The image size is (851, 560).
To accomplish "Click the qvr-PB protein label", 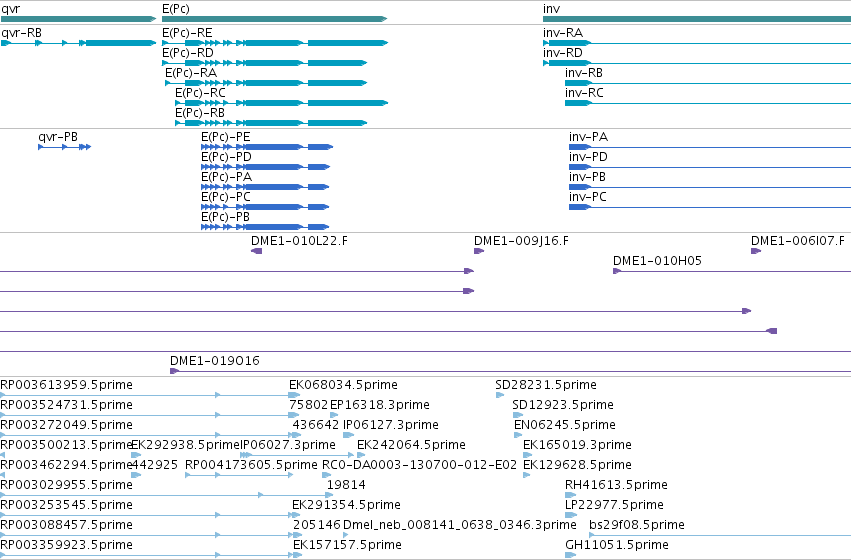I will [58, 137].
